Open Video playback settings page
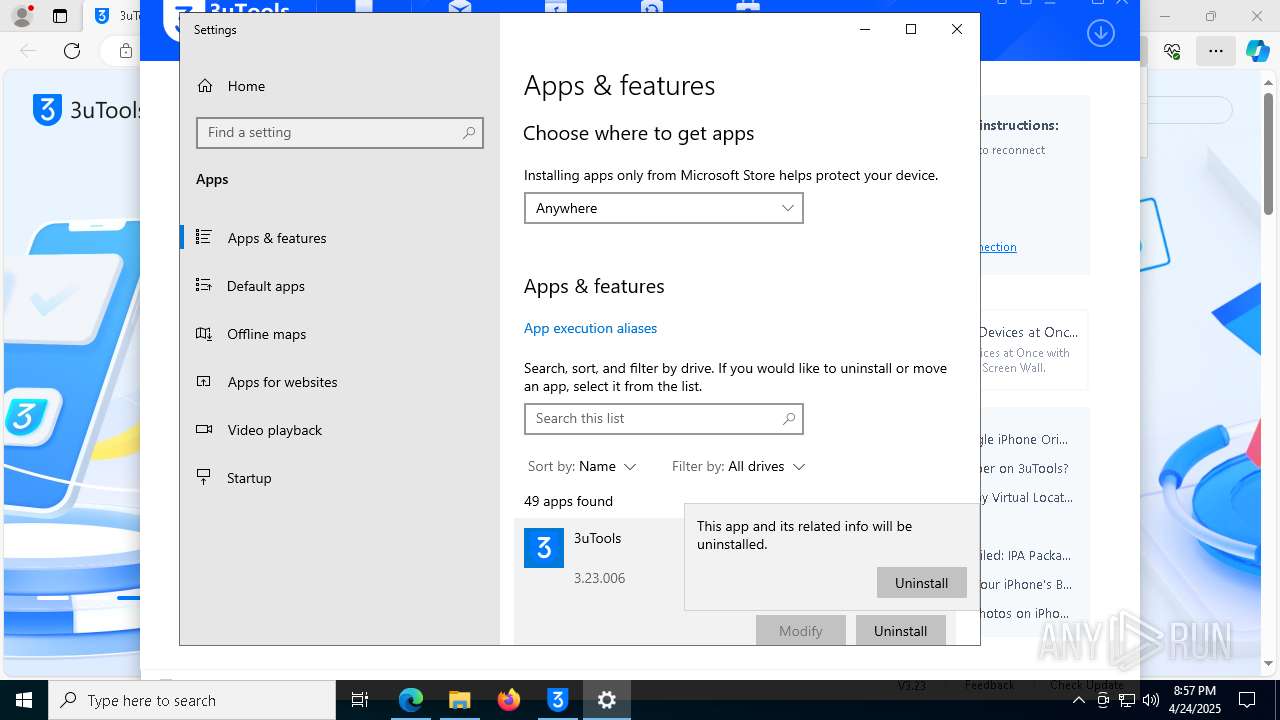The height and width of the screenshot is (720, 1280). 340,430
